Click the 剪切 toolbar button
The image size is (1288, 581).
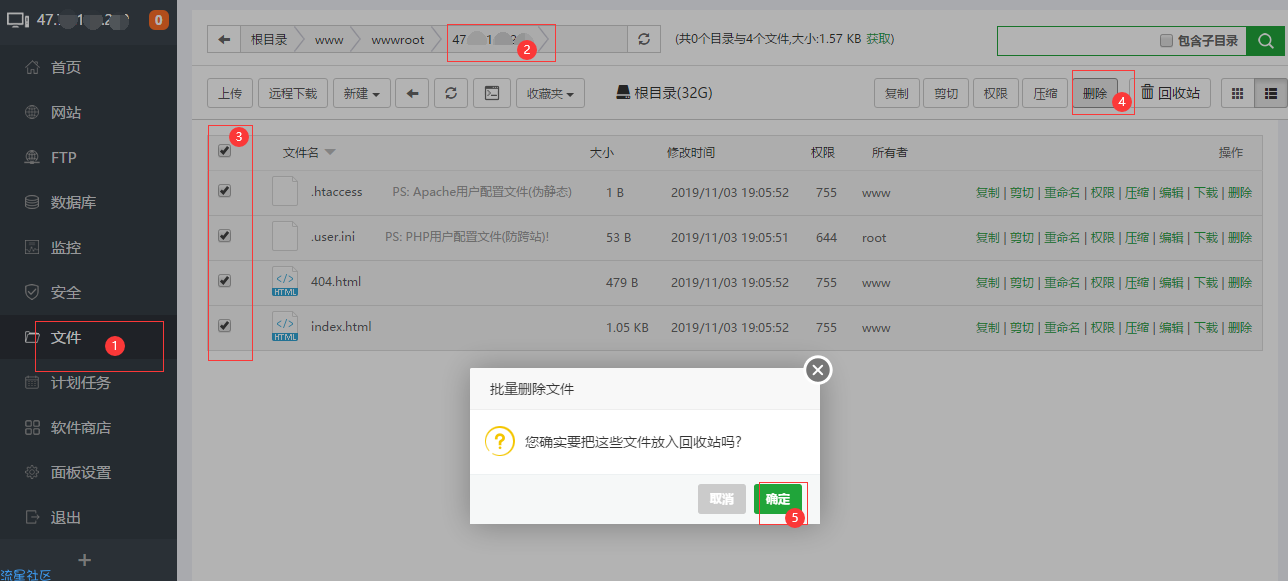946,93
